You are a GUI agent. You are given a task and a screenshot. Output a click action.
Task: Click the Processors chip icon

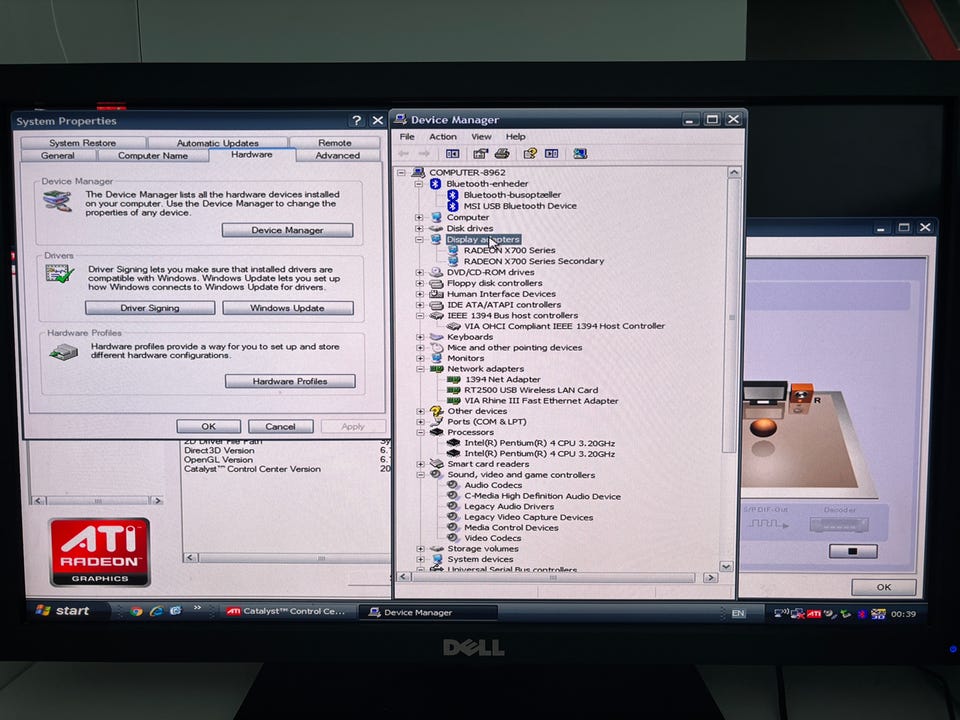436,432
